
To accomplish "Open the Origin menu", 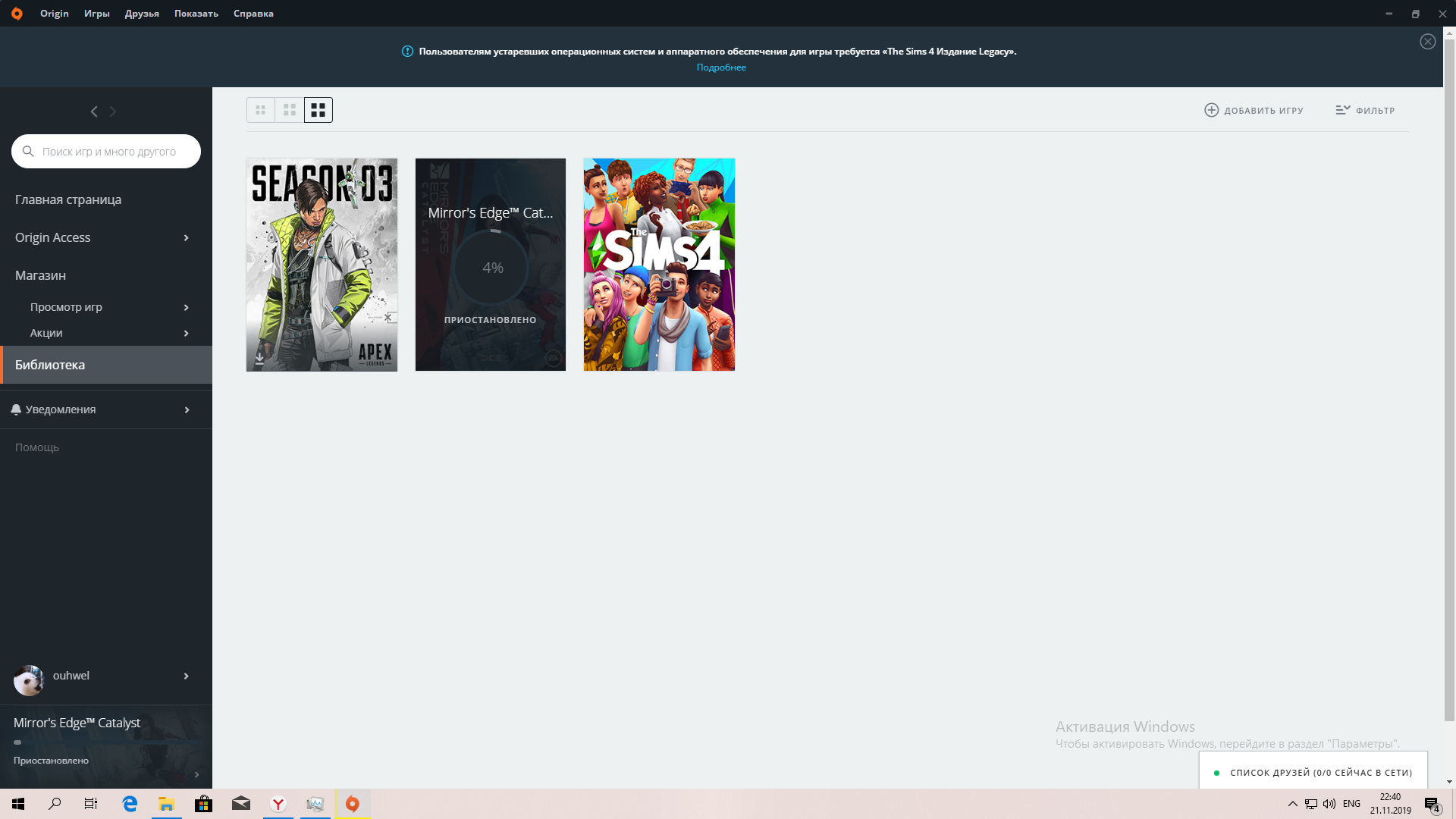I will [55, 14].
